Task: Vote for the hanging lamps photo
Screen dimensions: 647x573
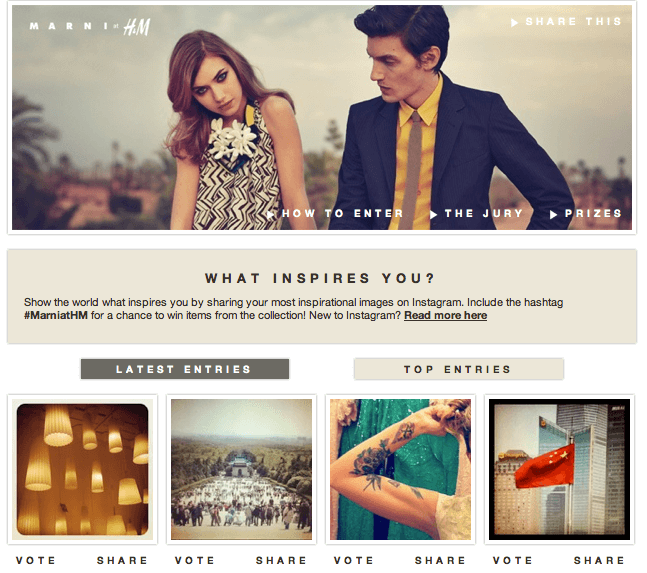Action: [35, 560]
